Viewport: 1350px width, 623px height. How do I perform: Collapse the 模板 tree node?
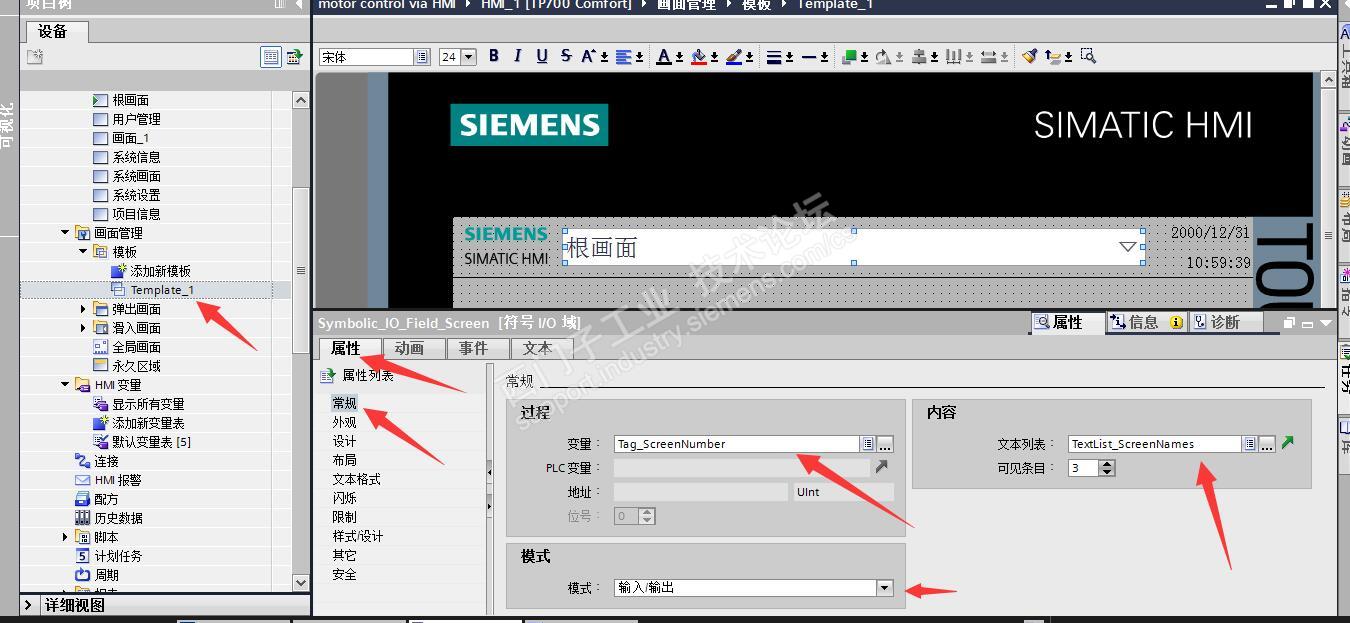[83, 252]
